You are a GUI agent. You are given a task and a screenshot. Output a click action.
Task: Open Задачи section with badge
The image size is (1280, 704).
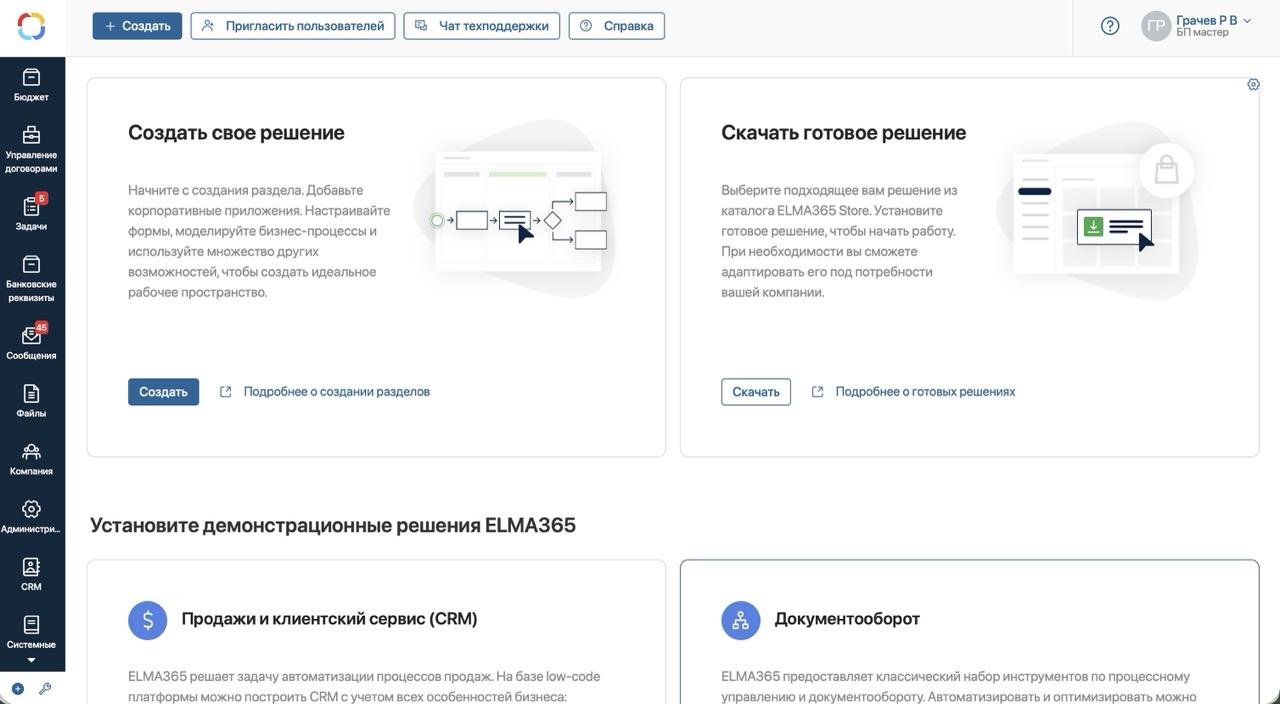(31, 213)
